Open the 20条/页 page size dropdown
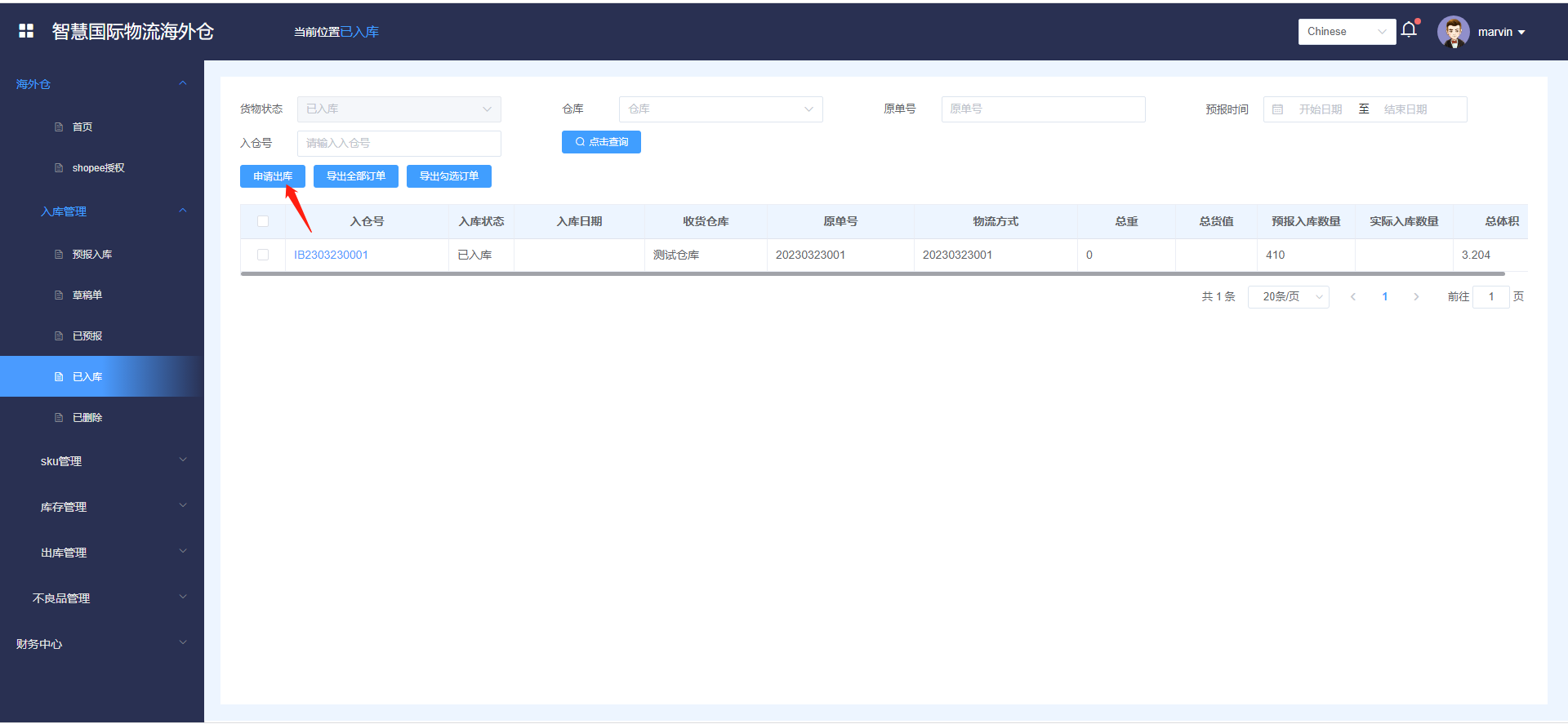 (1288, 297)
